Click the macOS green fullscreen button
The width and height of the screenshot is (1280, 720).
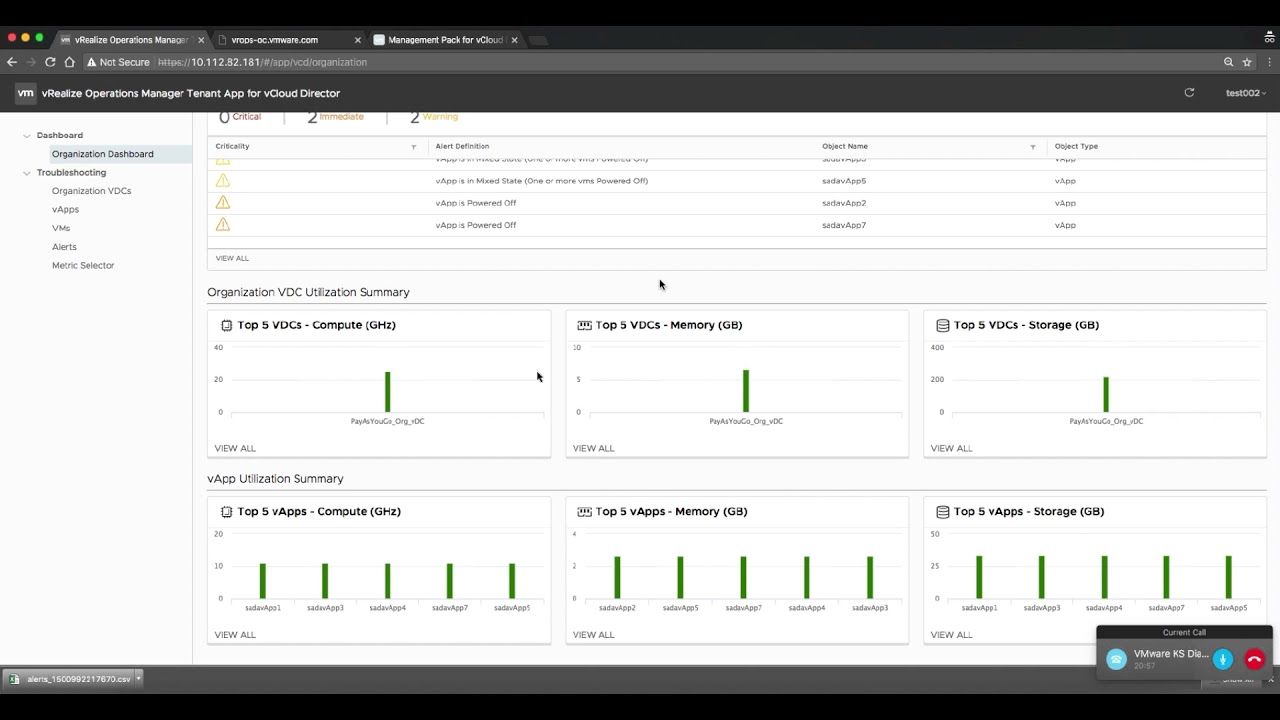(x=39, y=38)
